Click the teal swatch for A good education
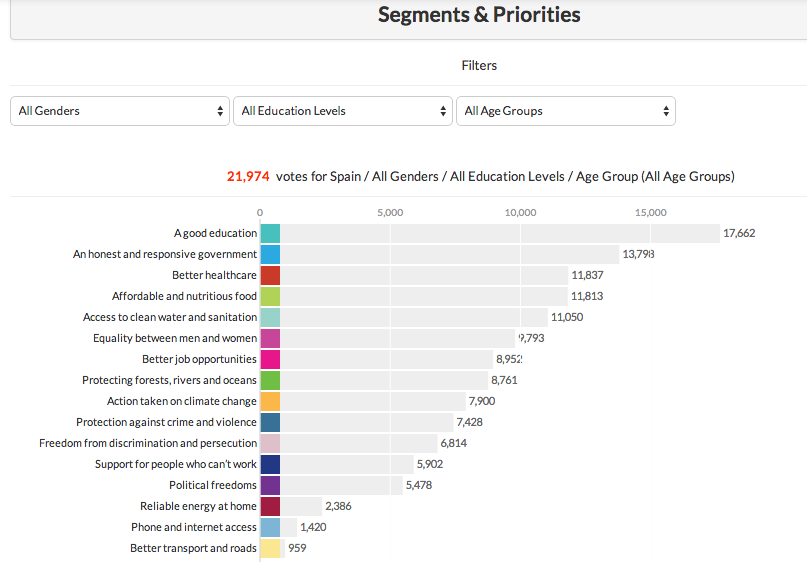 [270, 233]
